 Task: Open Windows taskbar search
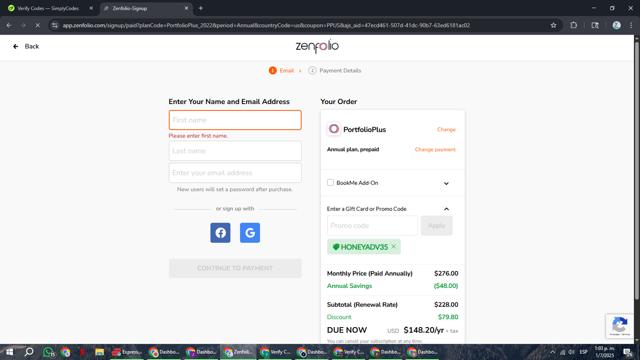(x=29, y=352)
